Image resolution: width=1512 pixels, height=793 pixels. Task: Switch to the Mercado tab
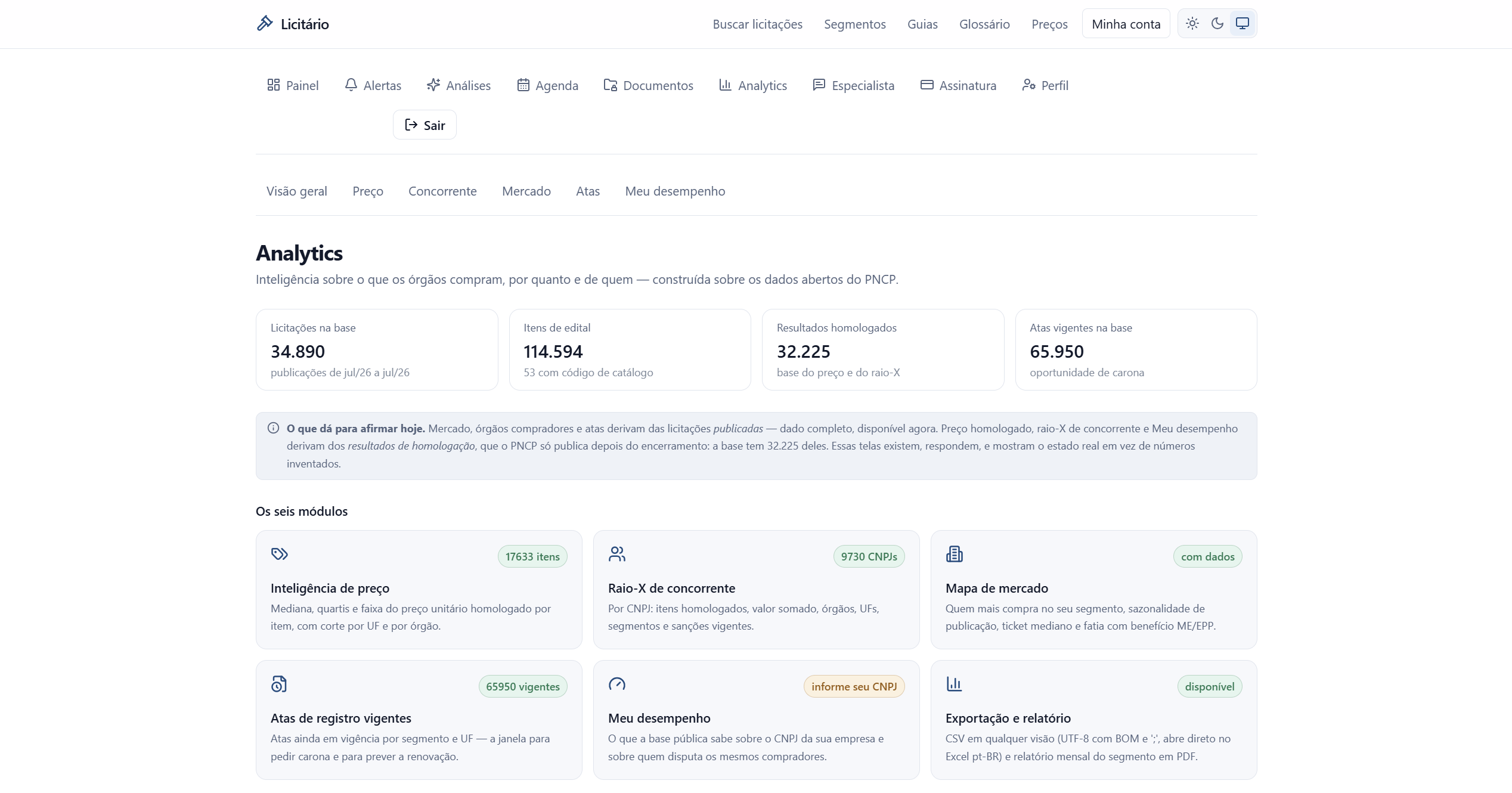coord(526,191)
